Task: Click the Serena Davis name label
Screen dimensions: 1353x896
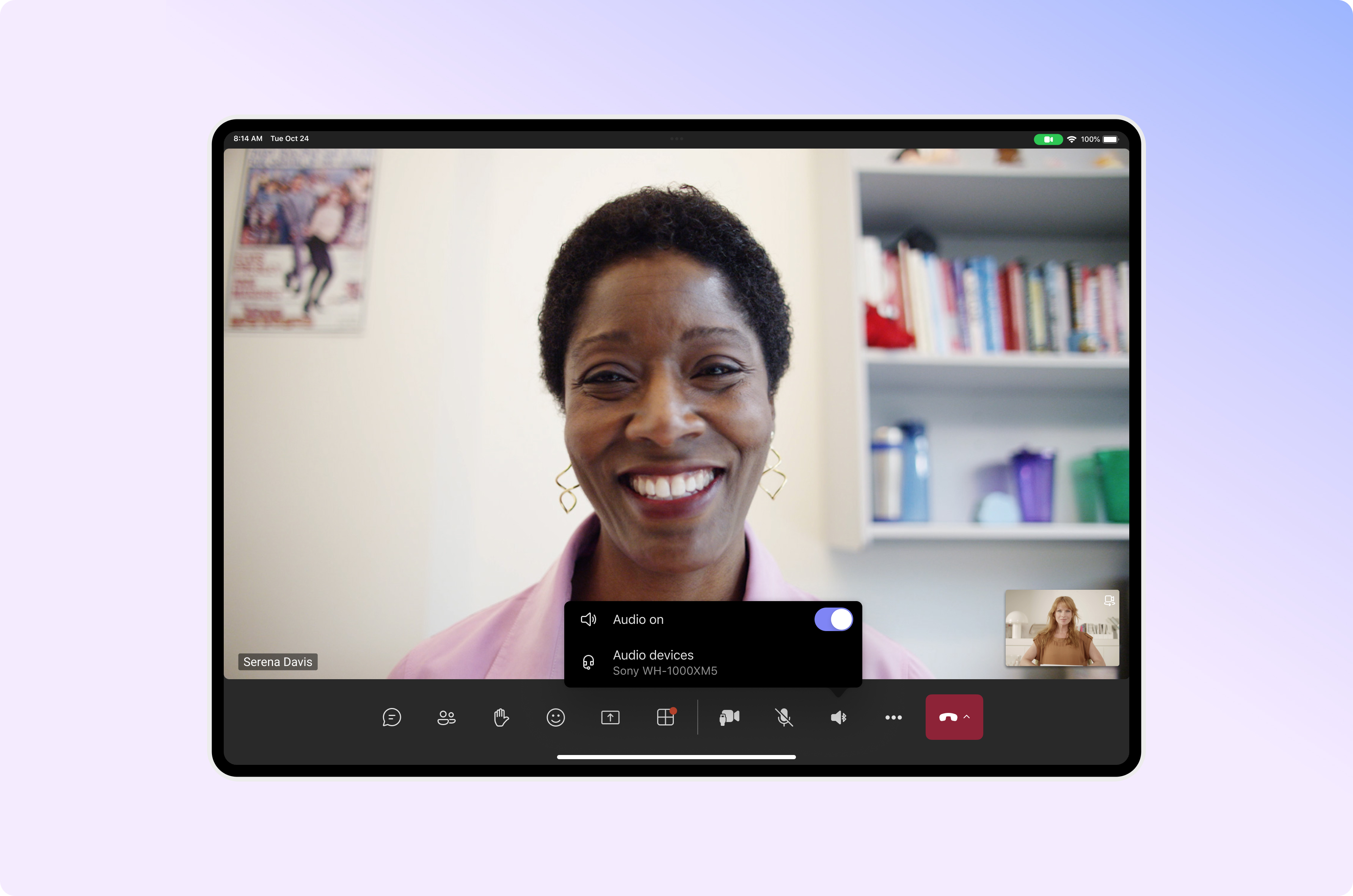Action: [278, 662]
